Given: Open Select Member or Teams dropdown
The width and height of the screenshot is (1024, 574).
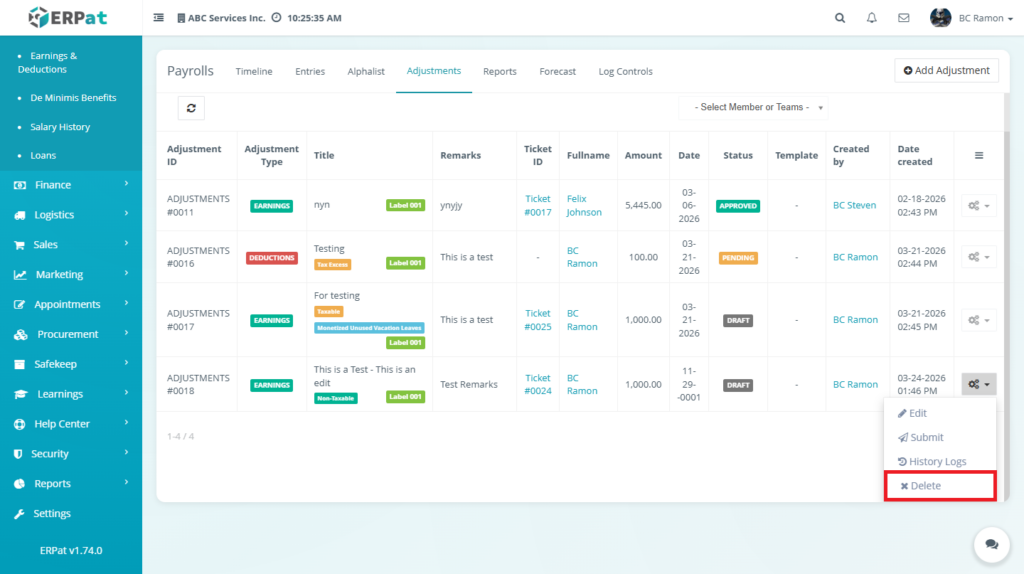Looking at the screenshot, I should click(x=753, y=107).
